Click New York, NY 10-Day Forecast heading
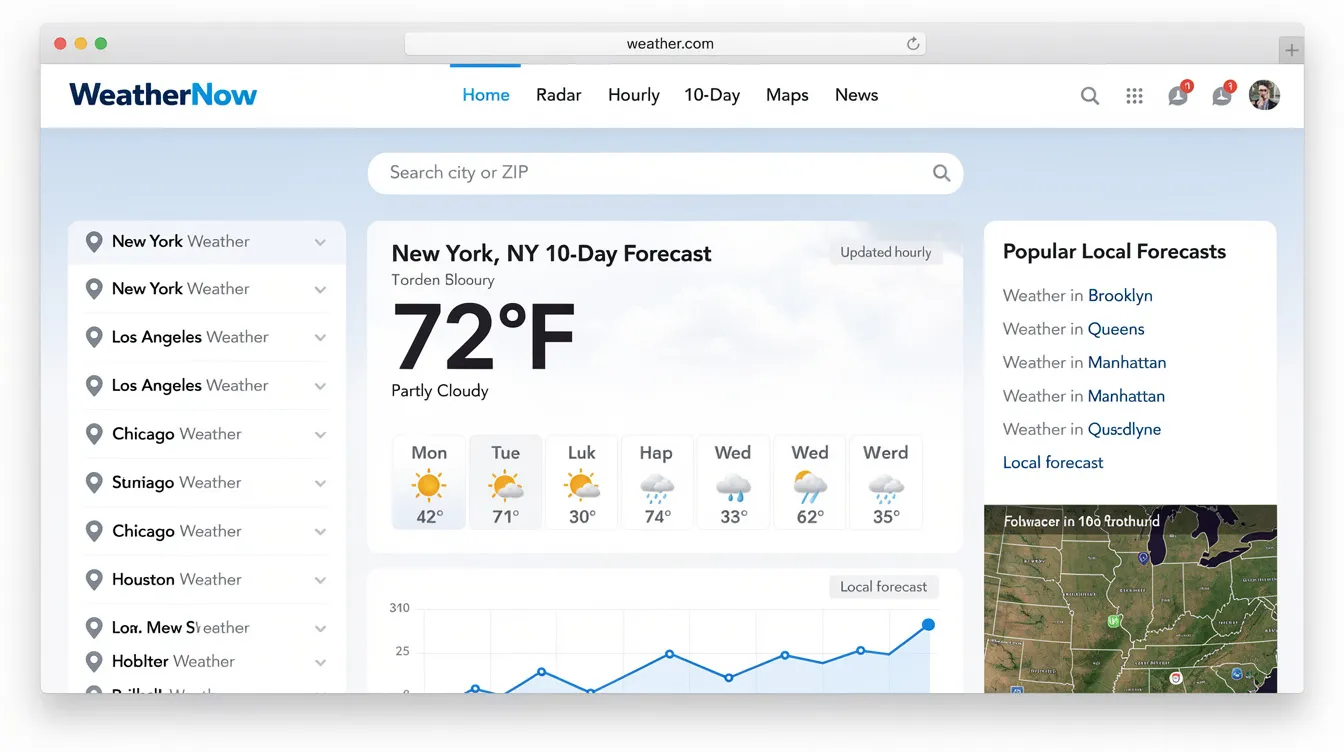The image size is (1344, 752). pos(551,254)
